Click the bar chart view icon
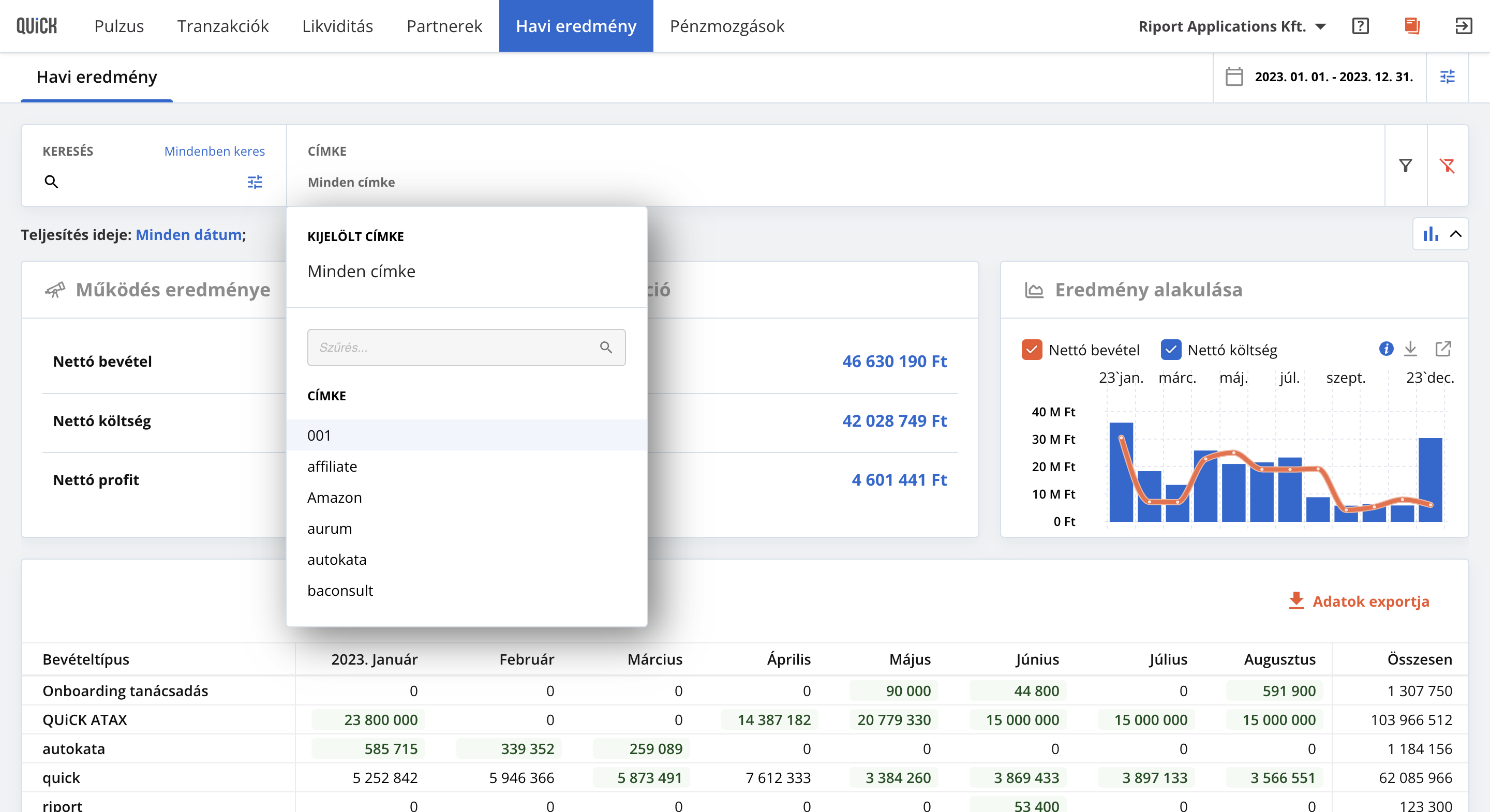 pyautogui.click(x=1431, y=234)
